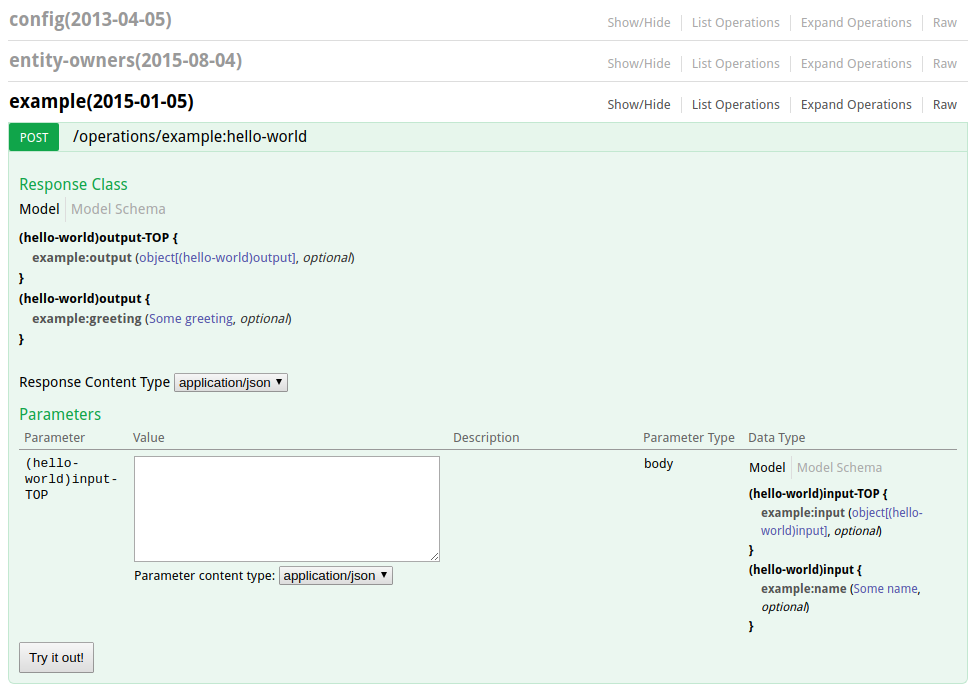Switch to Model Schema tab under Data Type
This screenshot has width=972, height=691.
coord(839,467)
